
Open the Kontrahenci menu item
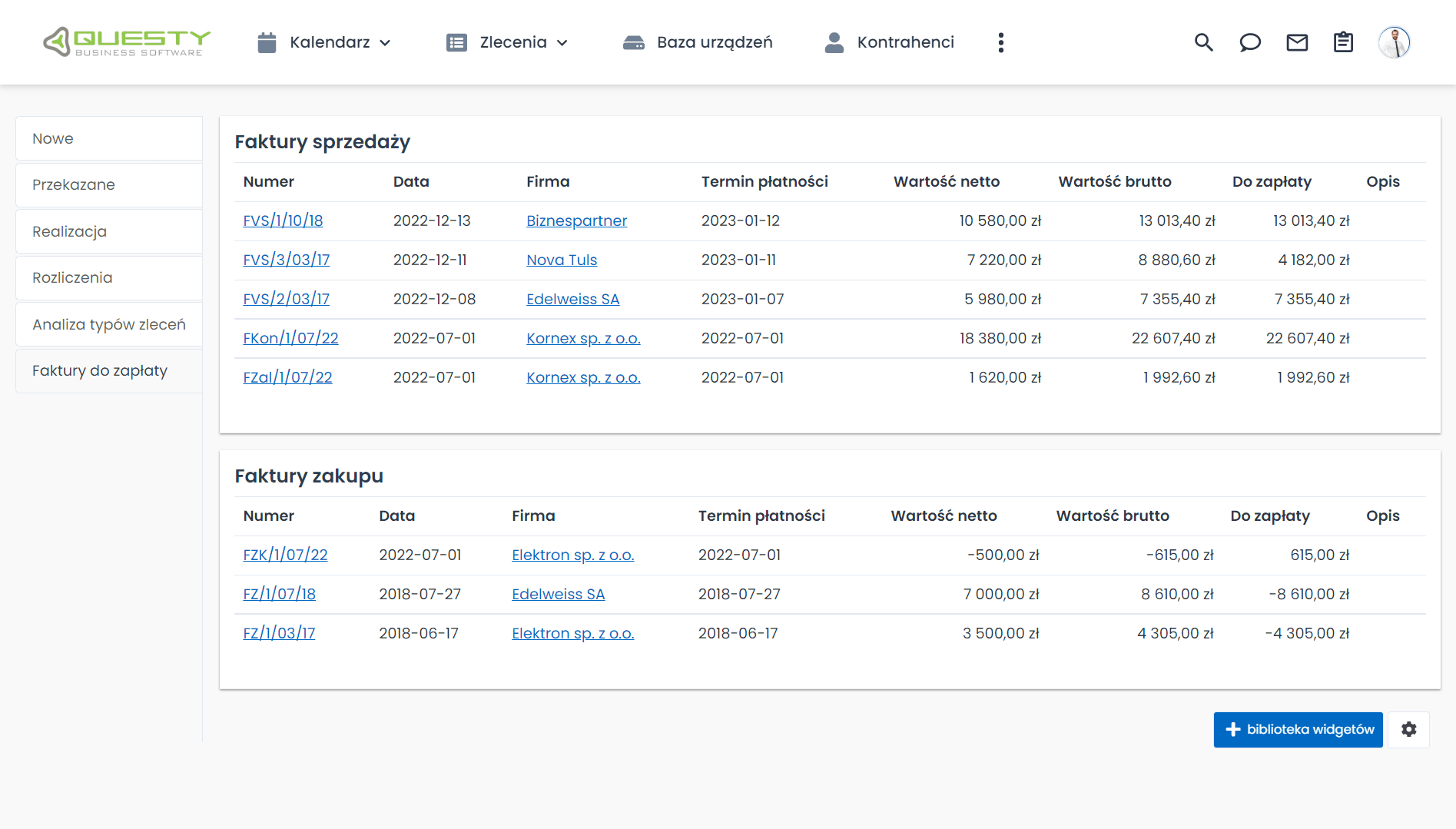point(905,42)
